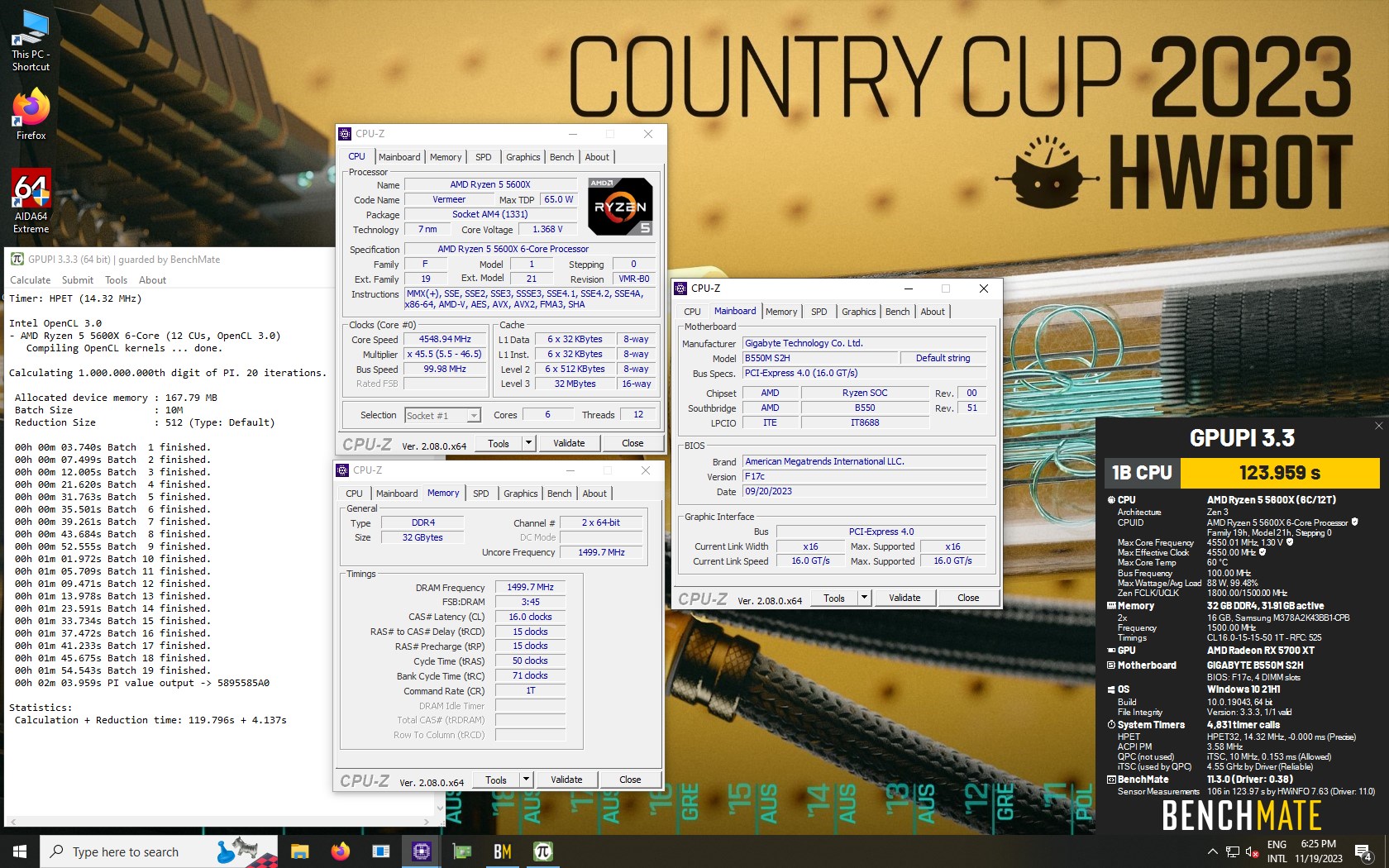Screen dimensions: 1389x868
Task: Click the search highlight icon in taskbar
Action: (x=246, y=851)
